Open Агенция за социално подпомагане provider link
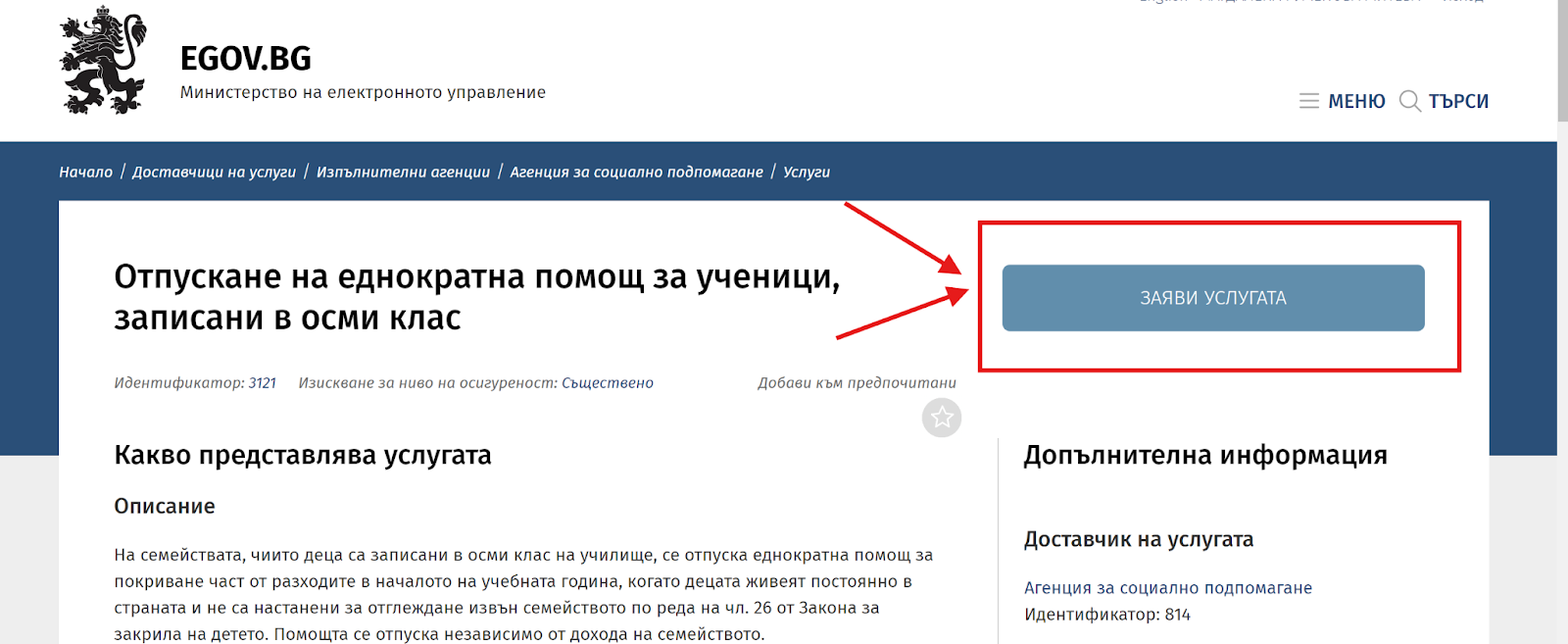Screen dimensions: 1568x644 (1168, 588)
